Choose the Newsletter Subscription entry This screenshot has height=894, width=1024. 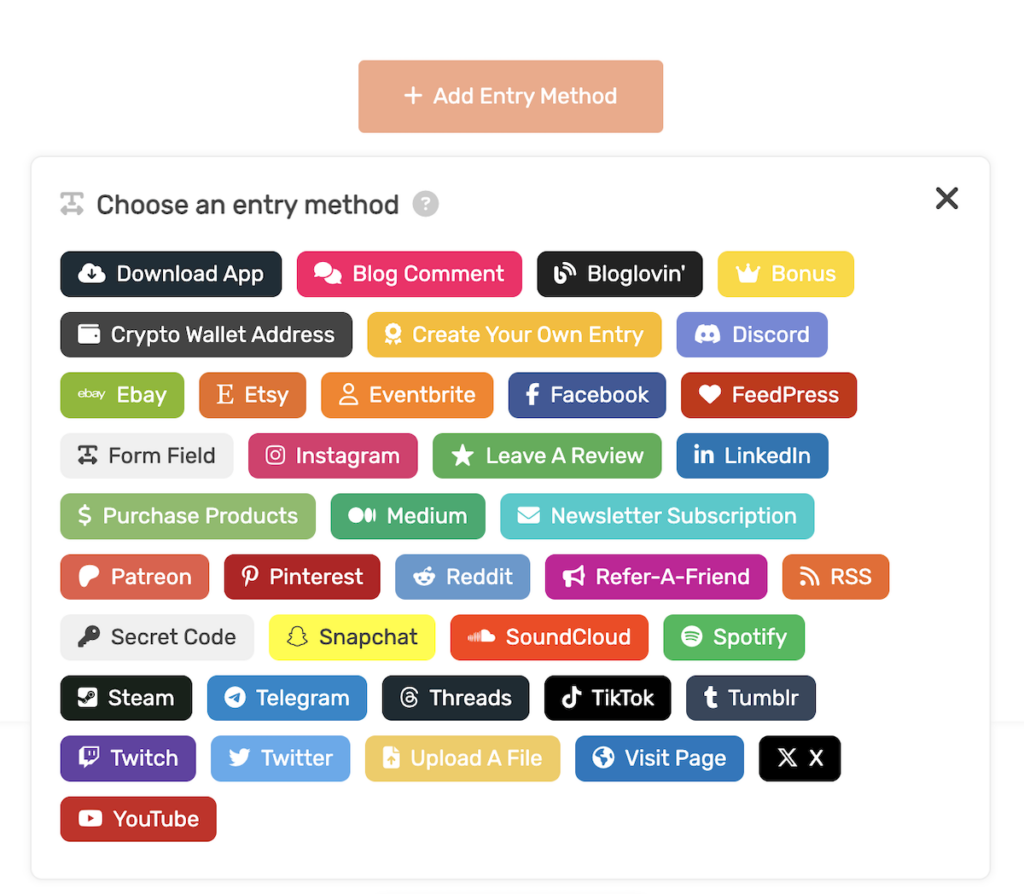657,517
